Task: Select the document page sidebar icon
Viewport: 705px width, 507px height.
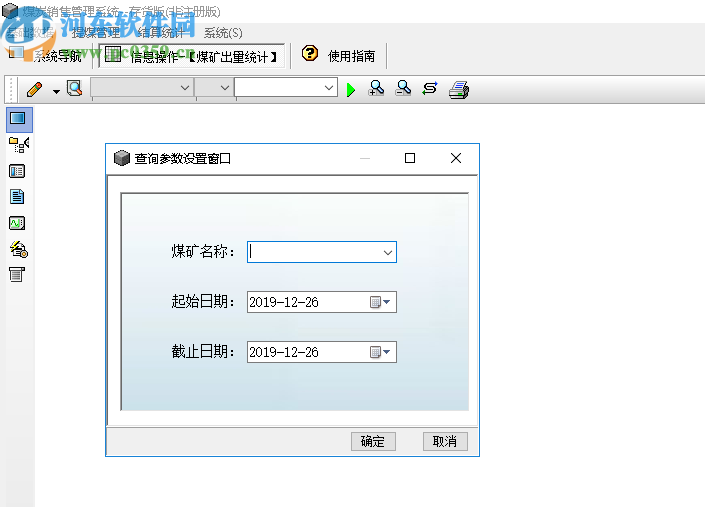Action: tap(17, 197)
